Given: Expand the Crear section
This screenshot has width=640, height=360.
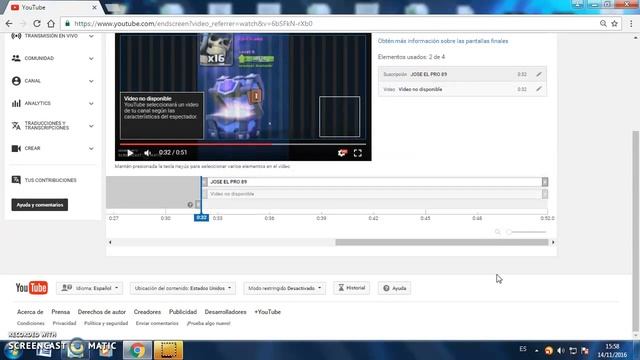Looking at the screenshot, I should (91, 148).
